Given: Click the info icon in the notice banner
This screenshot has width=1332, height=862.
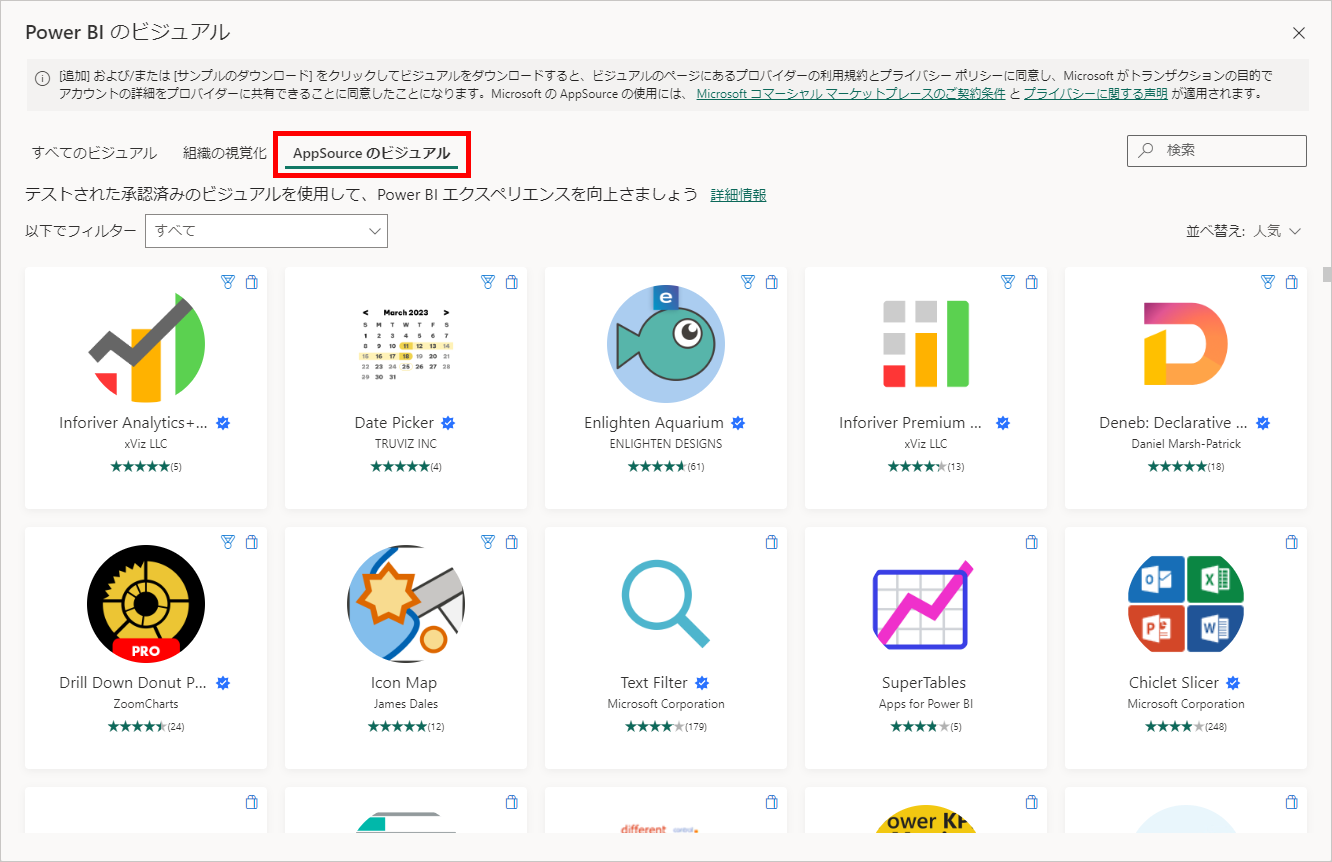Looking at the screenshot, I should pos(43,78).
